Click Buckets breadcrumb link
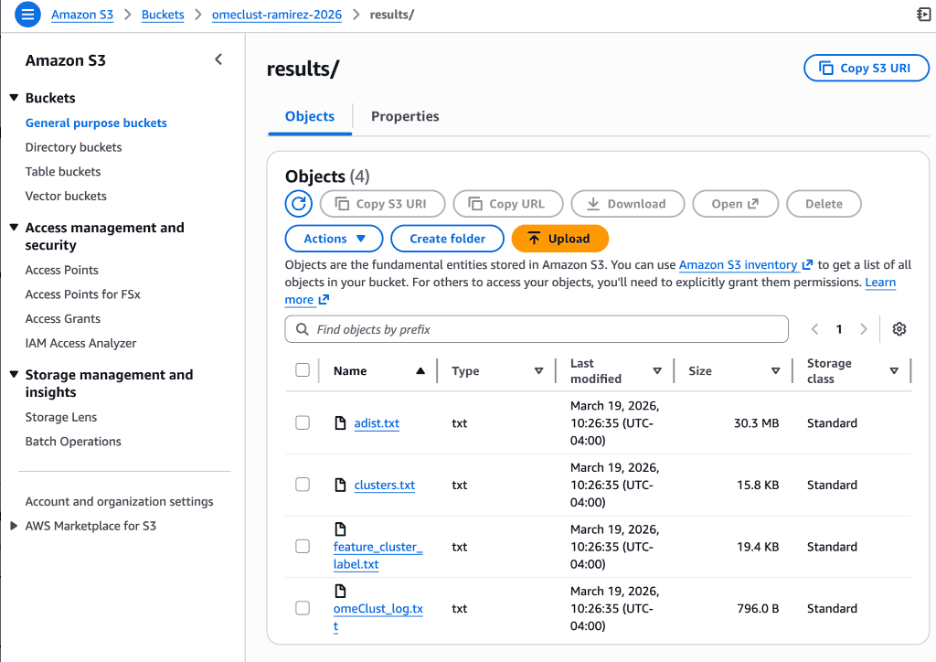Viewport: 936px width, 662px height. tap(162, 14)
